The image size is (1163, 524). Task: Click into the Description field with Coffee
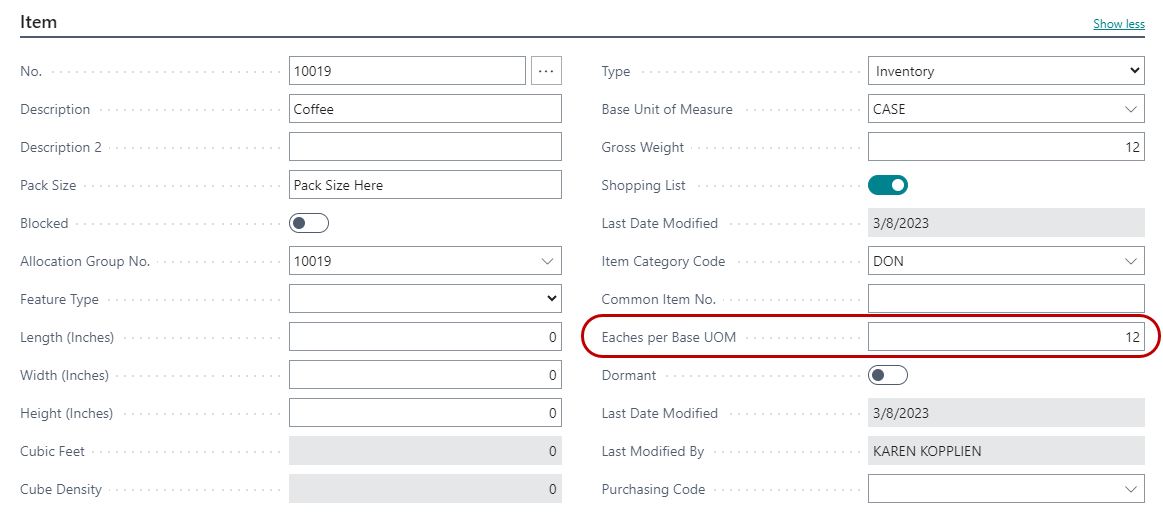(x=425, y=109)
